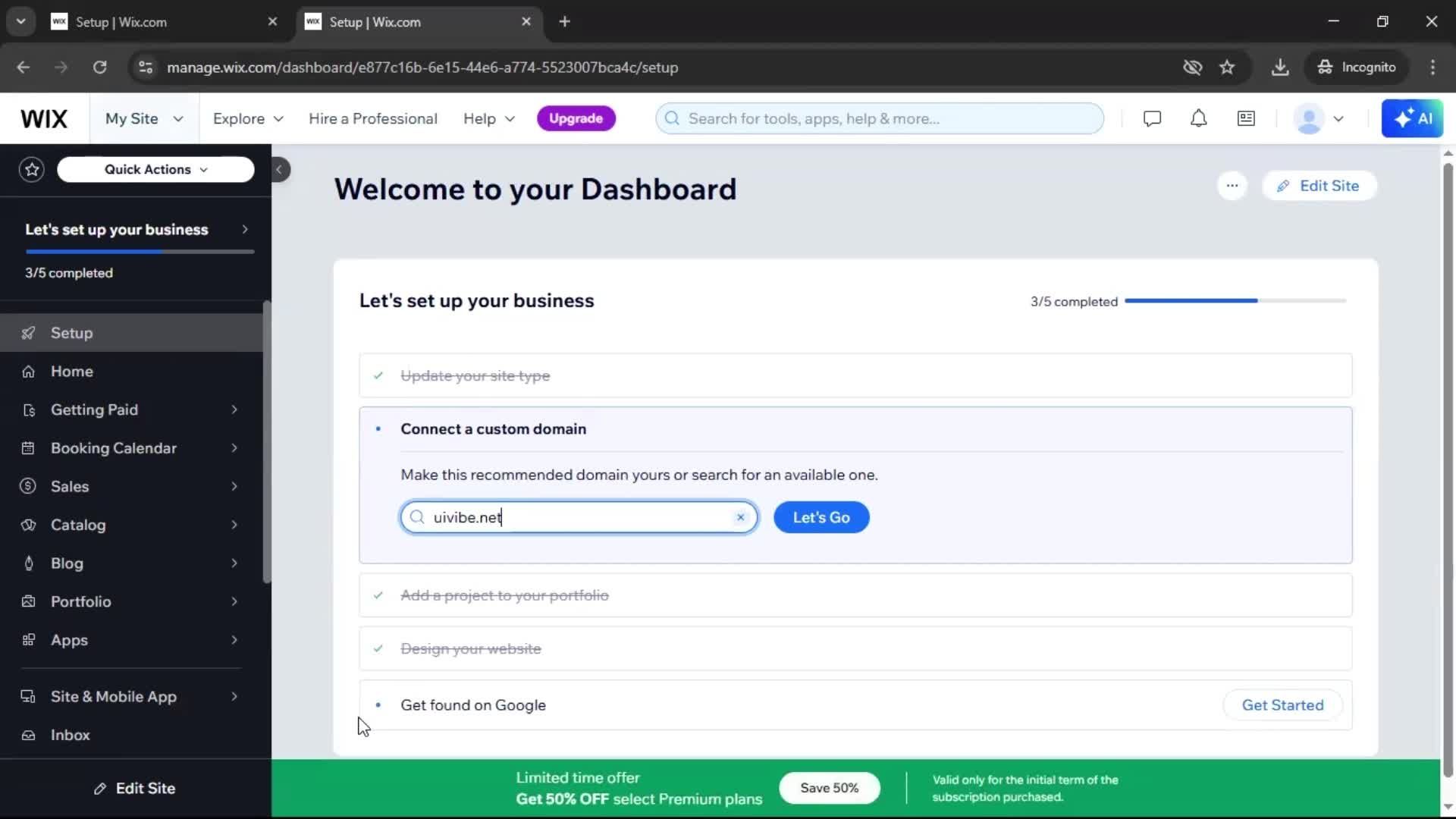Launch the AI assistant button
The height and width of the screenshot is (819, 1456).
point(1412,119)
